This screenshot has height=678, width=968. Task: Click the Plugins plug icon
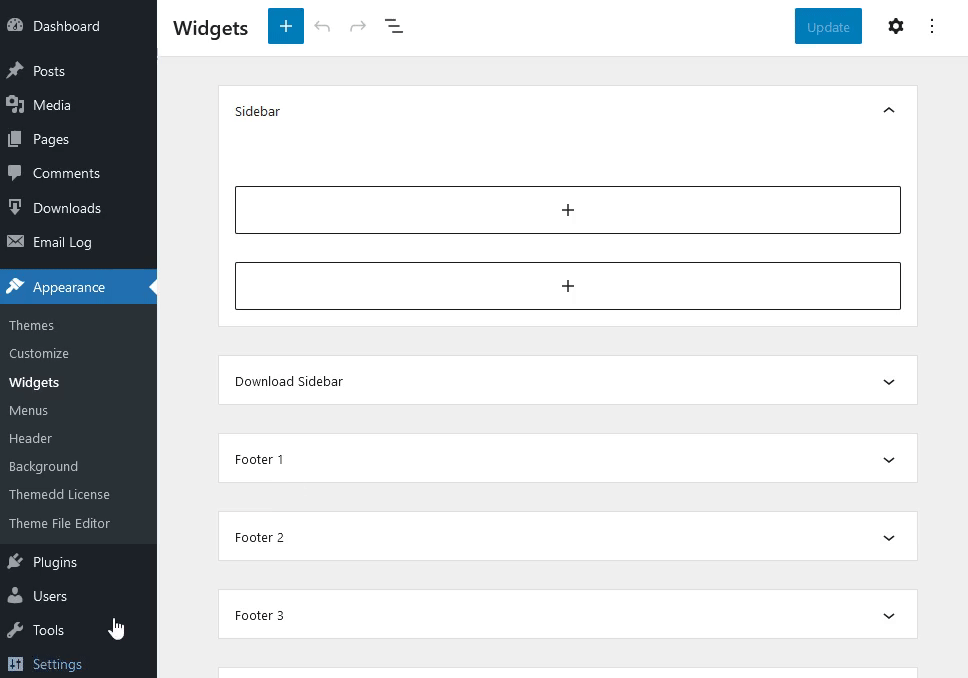(15, 562)
